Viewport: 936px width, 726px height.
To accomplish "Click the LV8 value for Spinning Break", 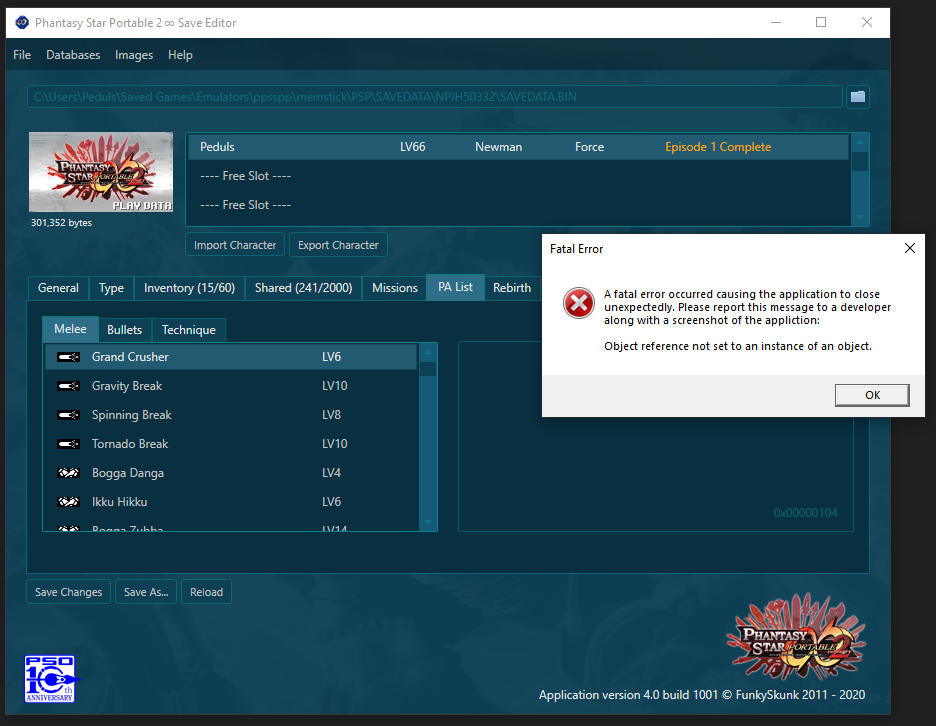I will [331, 415].
